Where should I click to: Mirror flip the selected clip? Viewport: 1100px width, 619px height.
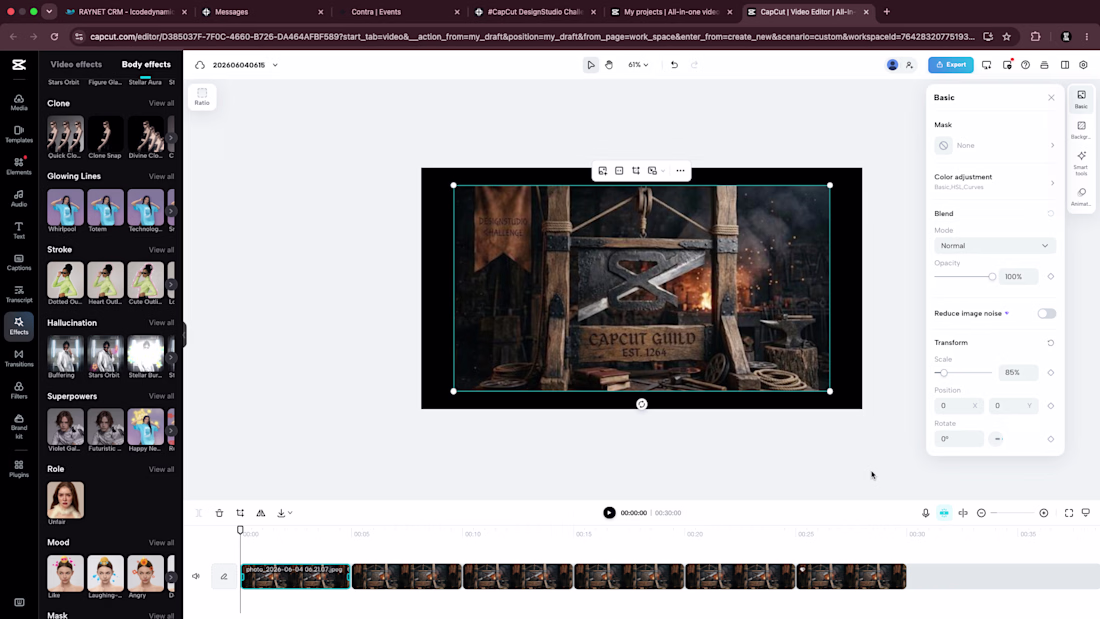(260, 513)
